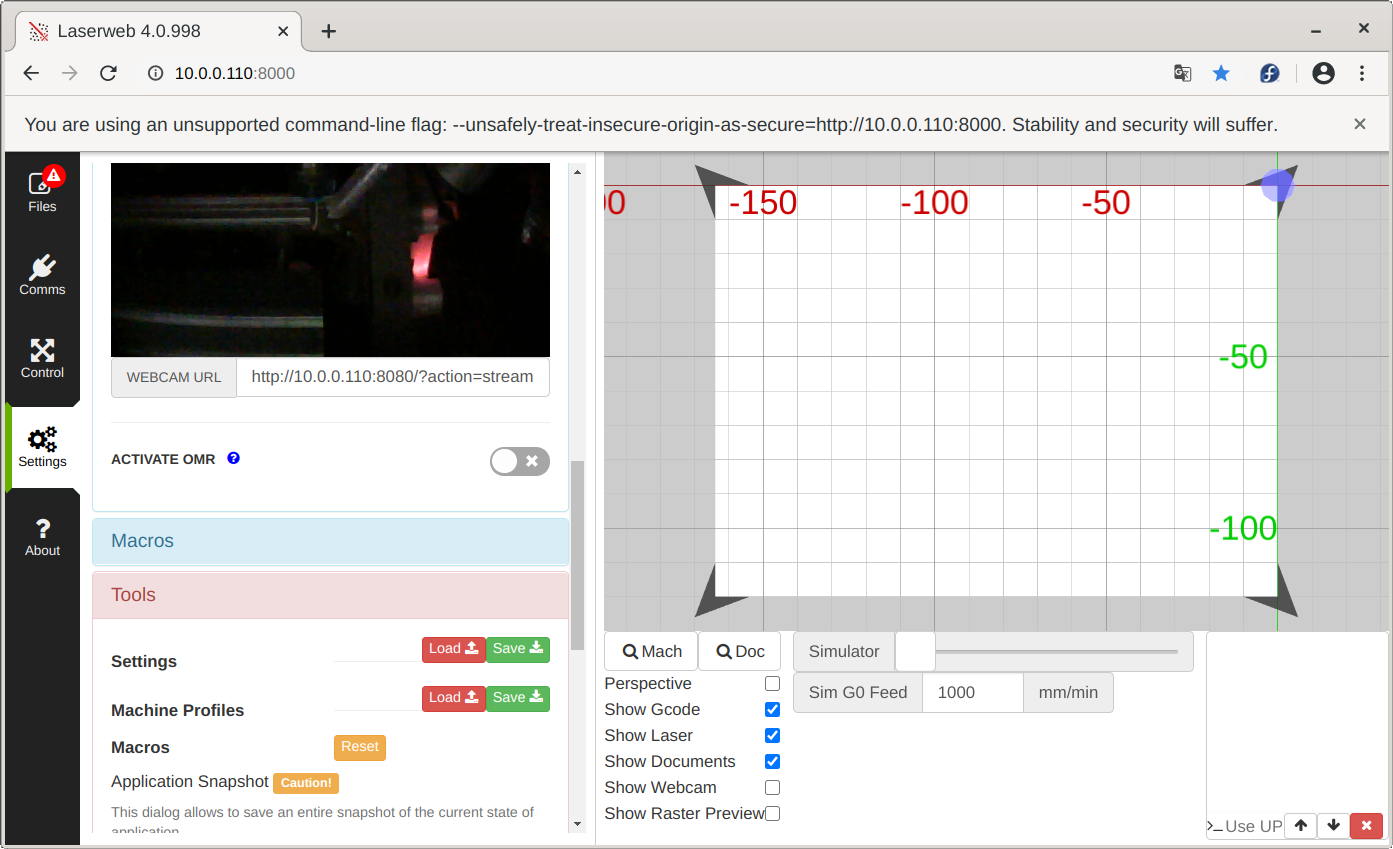The height and width of the screenshot is (849, 1393).
Task: Dismiss the unsupported flag warning bar
Action: point(1360,124)
